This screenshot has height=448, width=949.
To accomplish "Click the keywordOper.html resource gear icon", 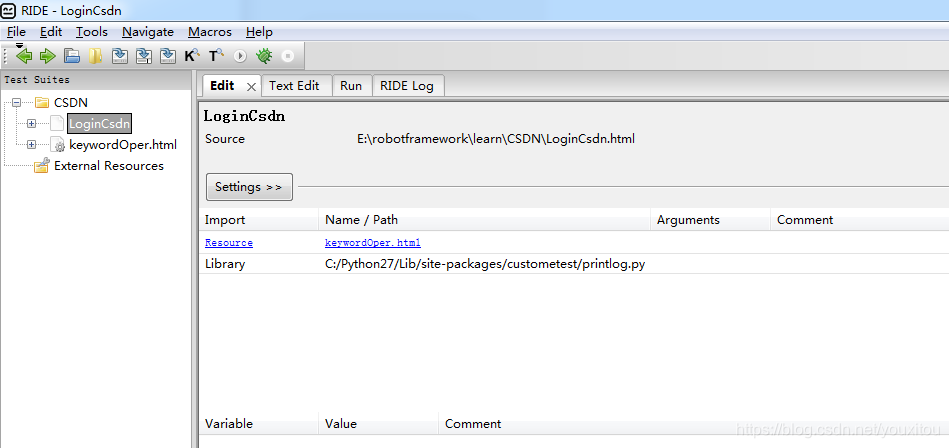I will (57, 145).
